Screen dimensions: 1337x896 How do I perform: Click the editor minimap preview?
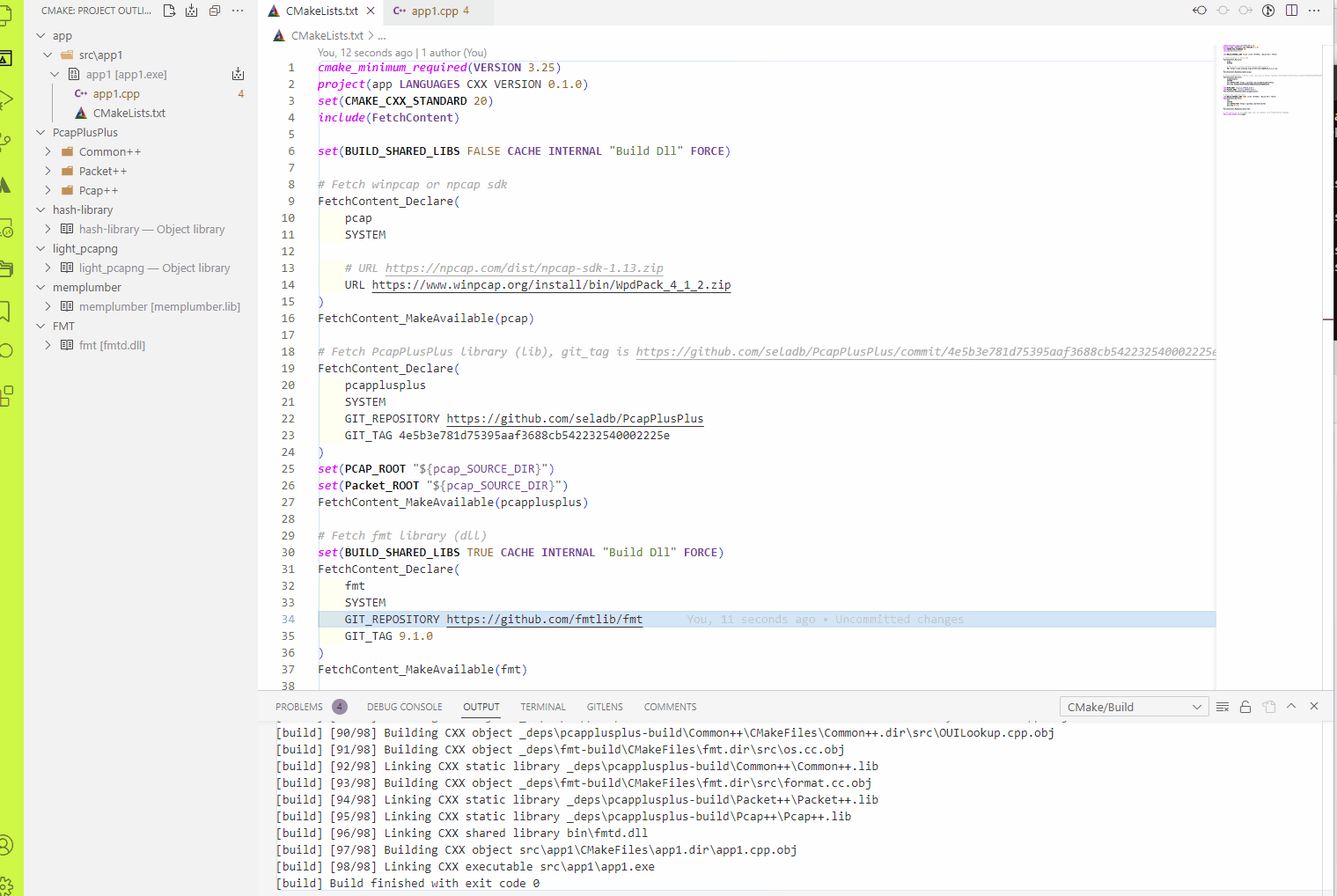(1267, 79)
